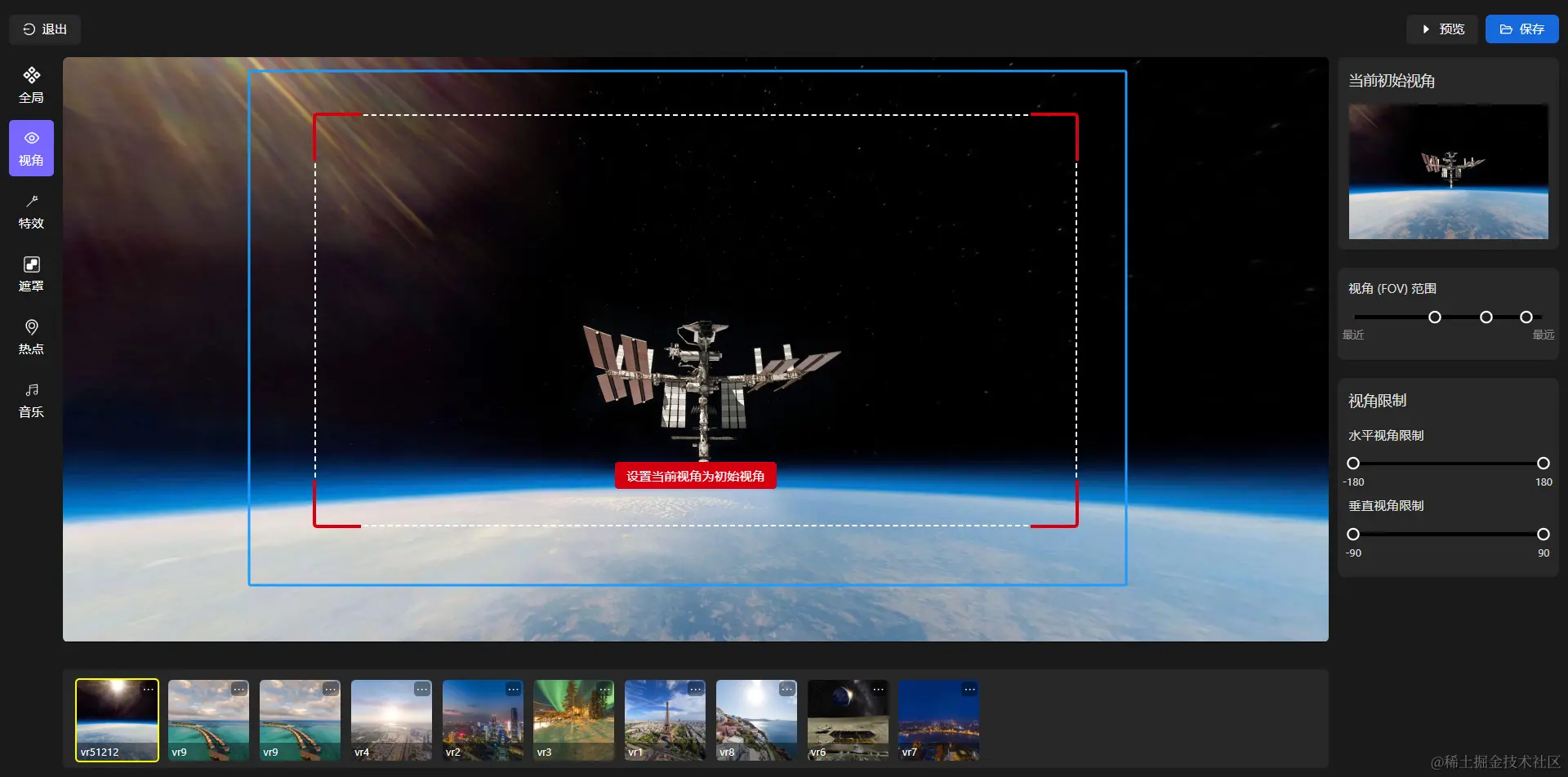Open the more menu on vr6 thumbnail

point(878,690)
